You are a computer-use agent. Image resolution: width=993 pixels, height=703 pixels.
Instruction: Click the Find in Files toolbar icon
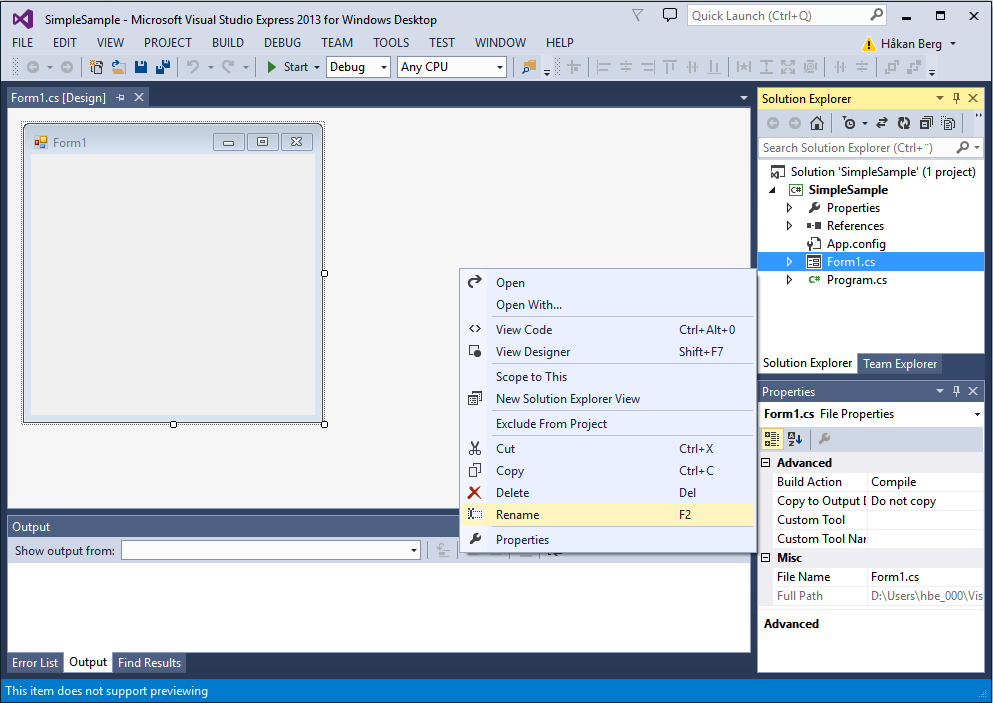point(529,66)
